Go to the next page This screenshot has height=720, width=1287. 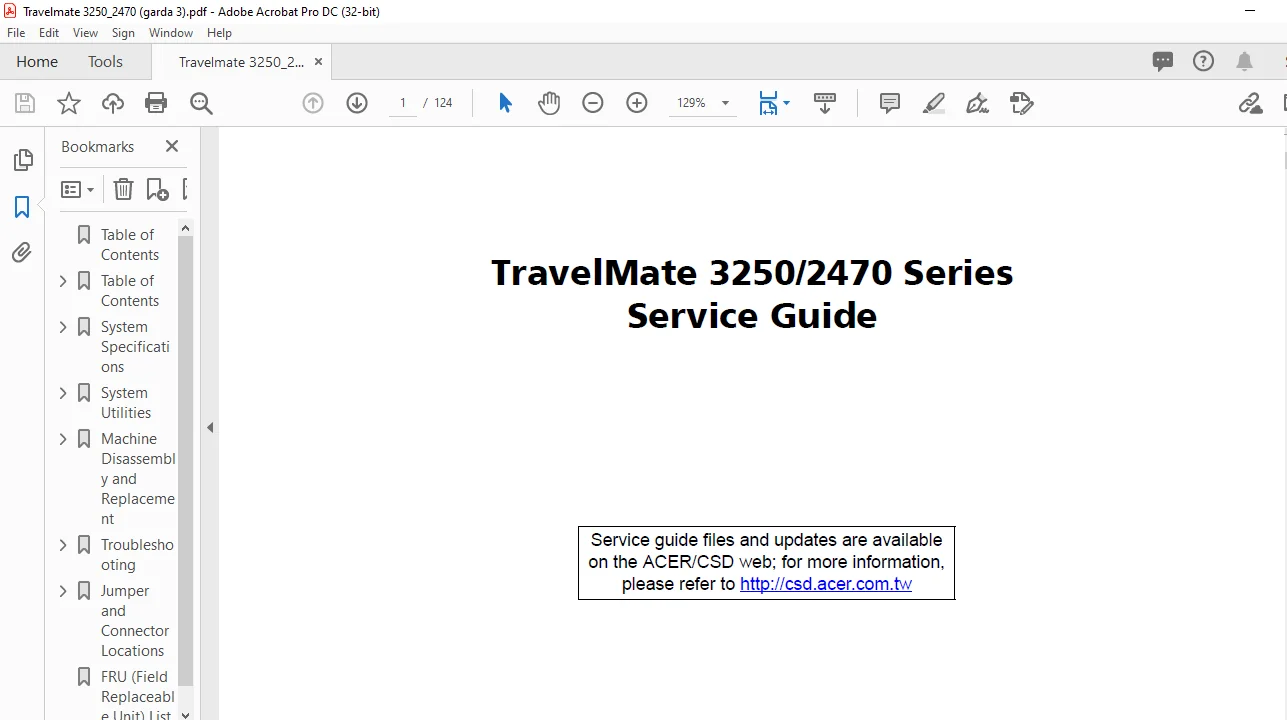pos(357,103)
